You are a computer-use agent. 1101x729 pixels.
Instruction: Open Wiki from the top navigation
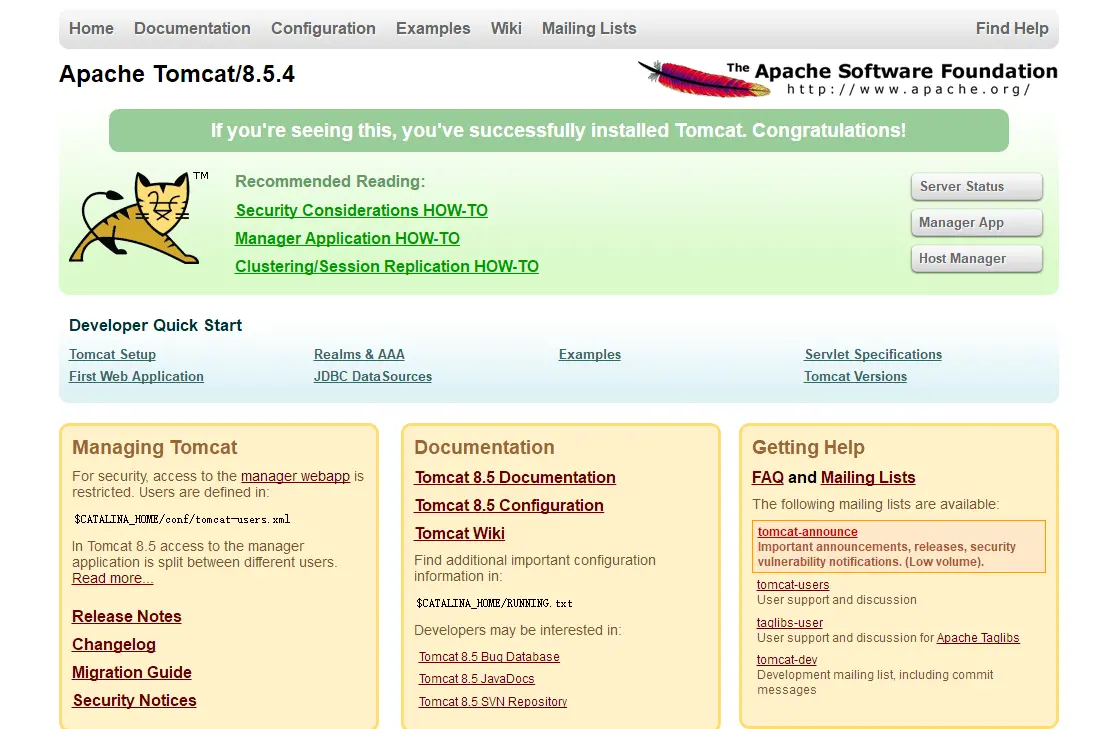pyautogui.click(x=506, y=28)
